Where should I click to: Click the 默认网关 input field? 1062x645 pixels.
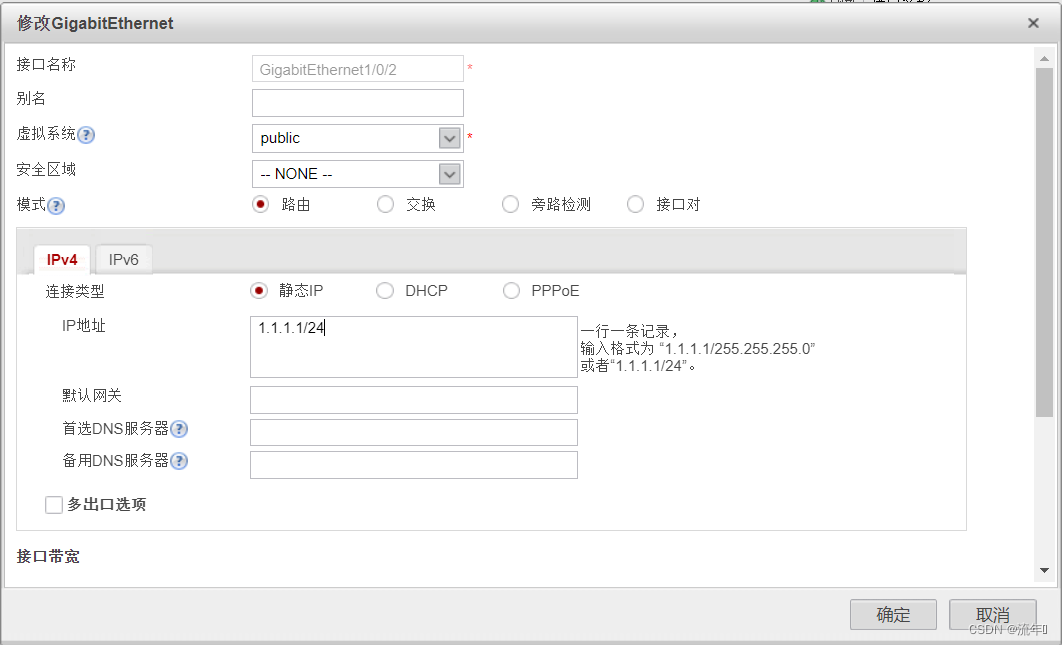click(414, 400)
